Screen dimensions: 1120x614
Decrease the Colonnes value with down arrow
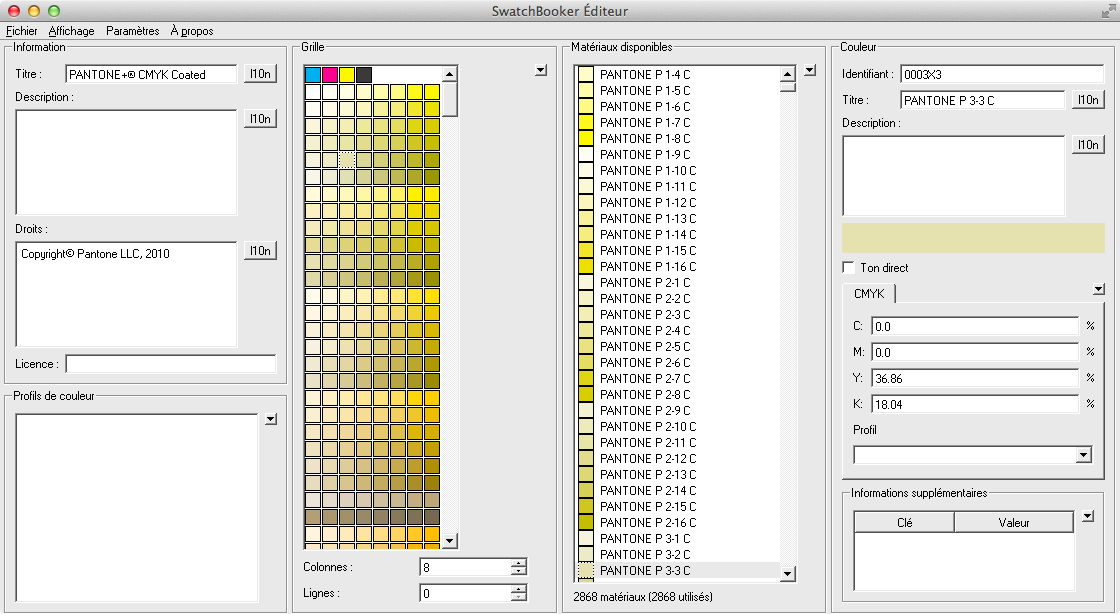[x=519, y=571]
